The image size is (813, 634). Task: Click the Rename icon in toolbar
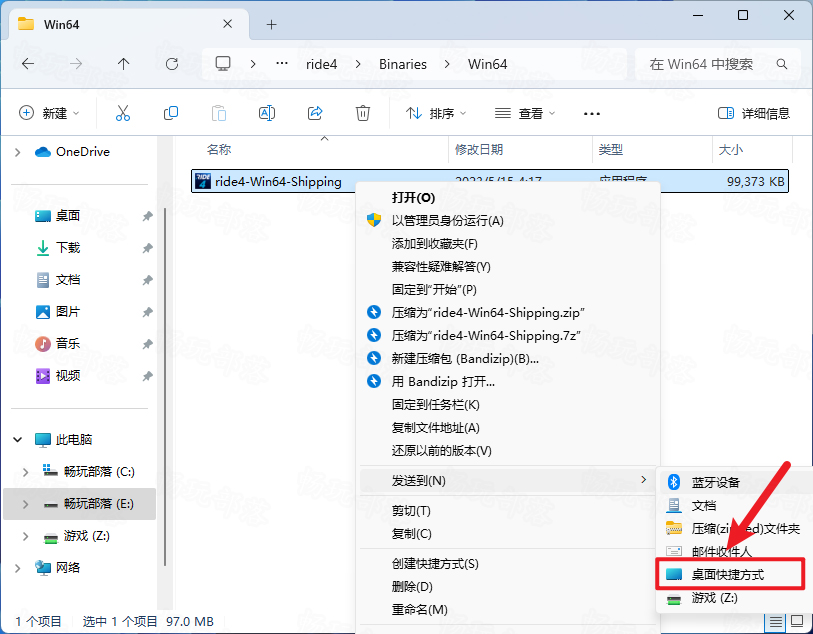[x=267, y=113]
